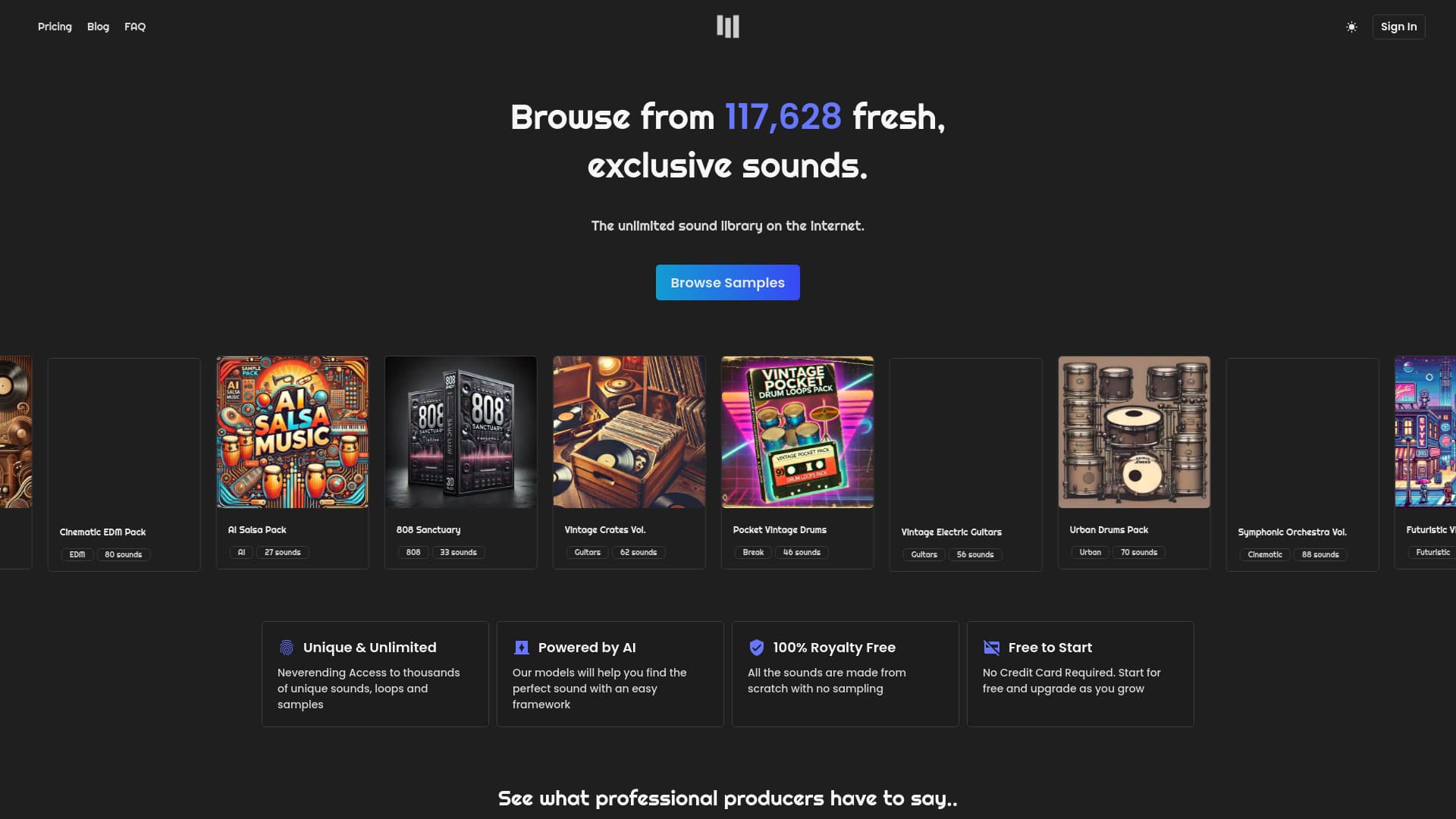Open the FAQ link
Viewport: 1456px width, 819px height.
point(135,27)
